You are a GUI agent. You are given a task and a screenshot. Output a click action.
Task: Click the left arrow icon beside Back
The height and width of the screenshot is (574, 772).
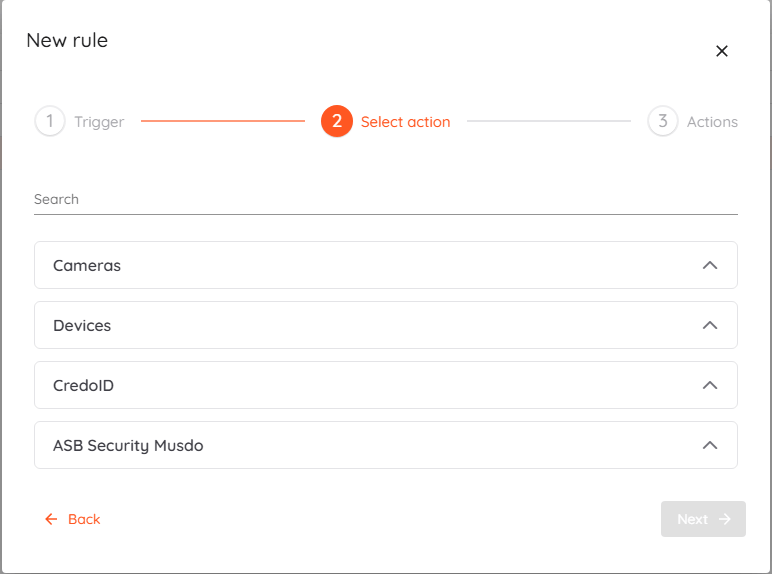coord(51,519)
